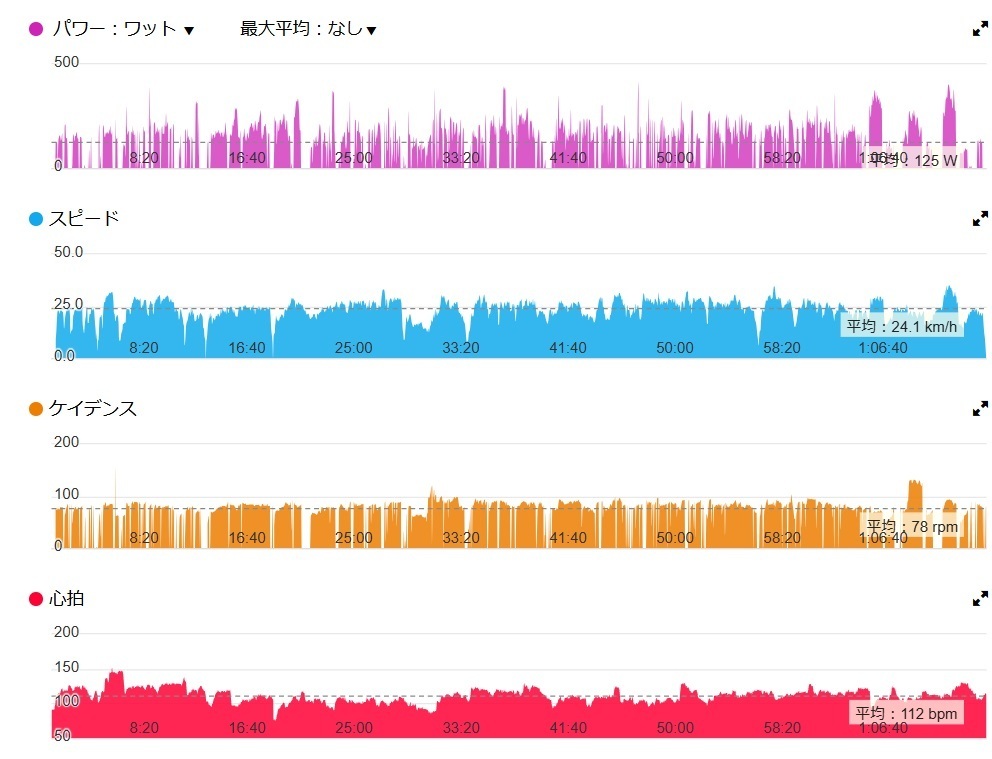Click the 50.0 axis label on speed chart
992x759 pixels.
pos(68,252)
